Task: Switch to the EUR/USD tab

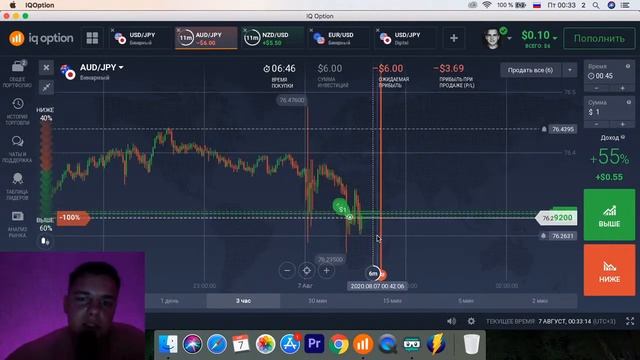Action: pos(339,38)
